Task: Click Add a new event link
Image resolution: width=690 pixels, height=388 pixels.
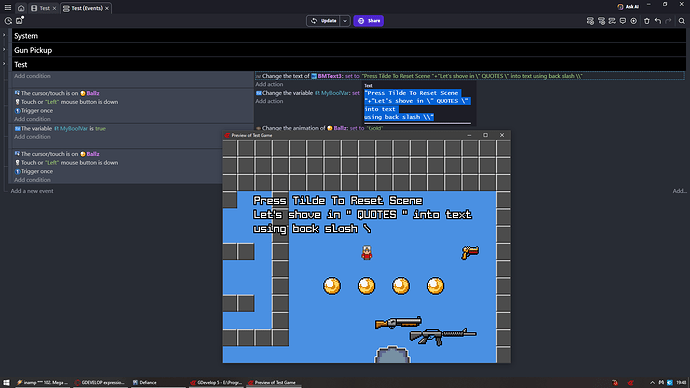Action: [x=32, y=191]
